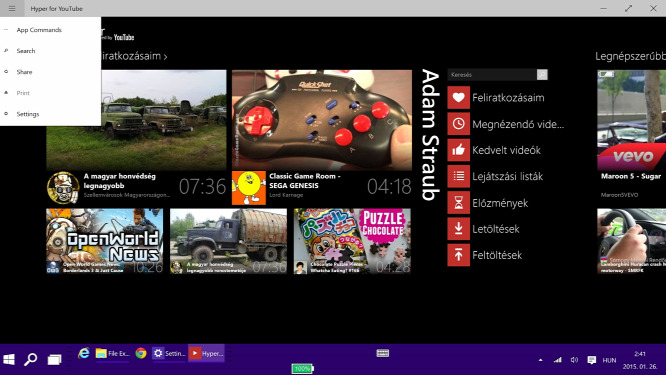Play the SEGA Genesis controller video thumbnail
Screen dimensions: 666x375
322,120
